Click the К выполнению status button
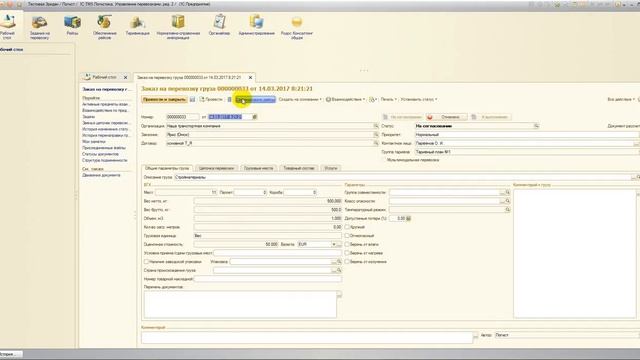The width and height of the screenshot is (640, 360). click(491, 117)
